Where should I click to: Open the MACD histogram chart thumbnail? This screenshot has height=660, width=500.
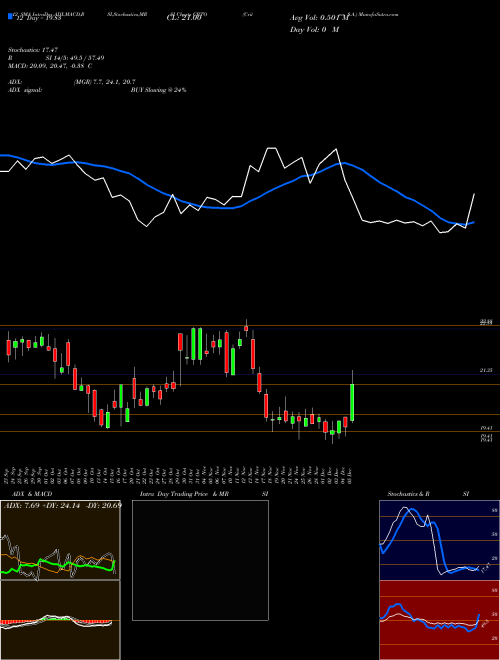click(x=60, y=620)
